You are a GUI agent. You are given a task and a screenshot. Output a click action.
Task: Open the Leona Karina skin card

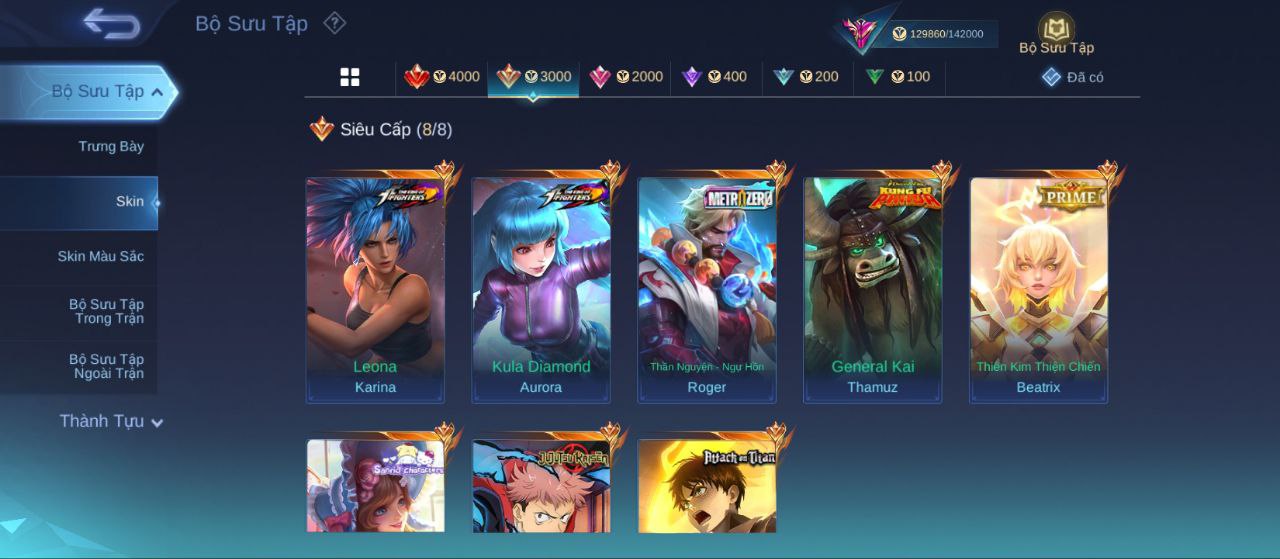[375, 290]
